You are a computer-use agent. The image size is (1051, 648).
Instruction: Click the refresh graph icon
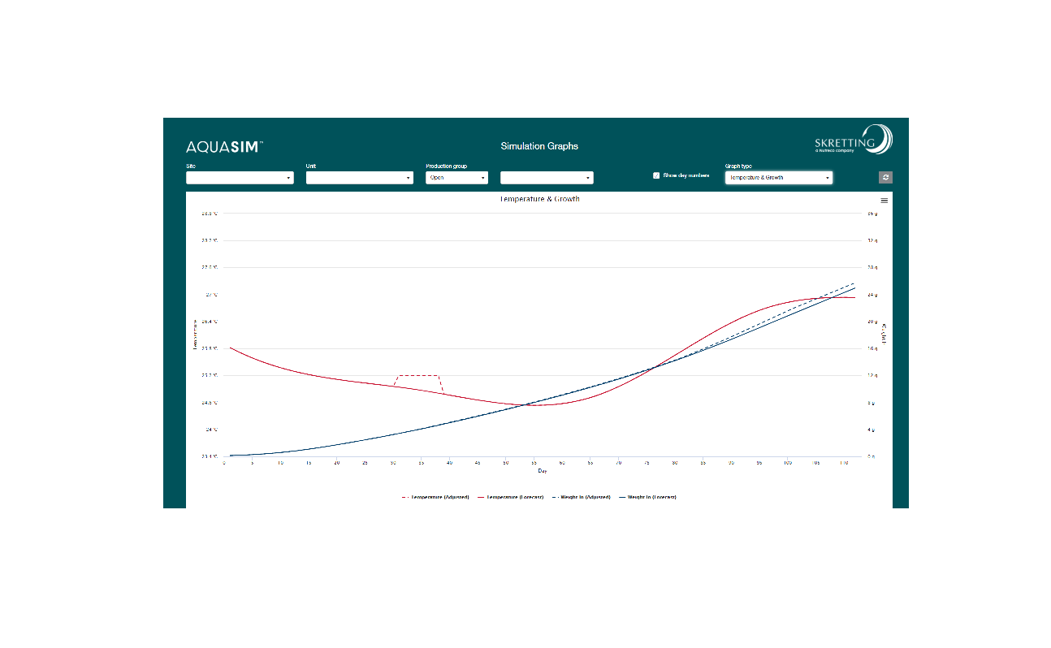[885, 178]
